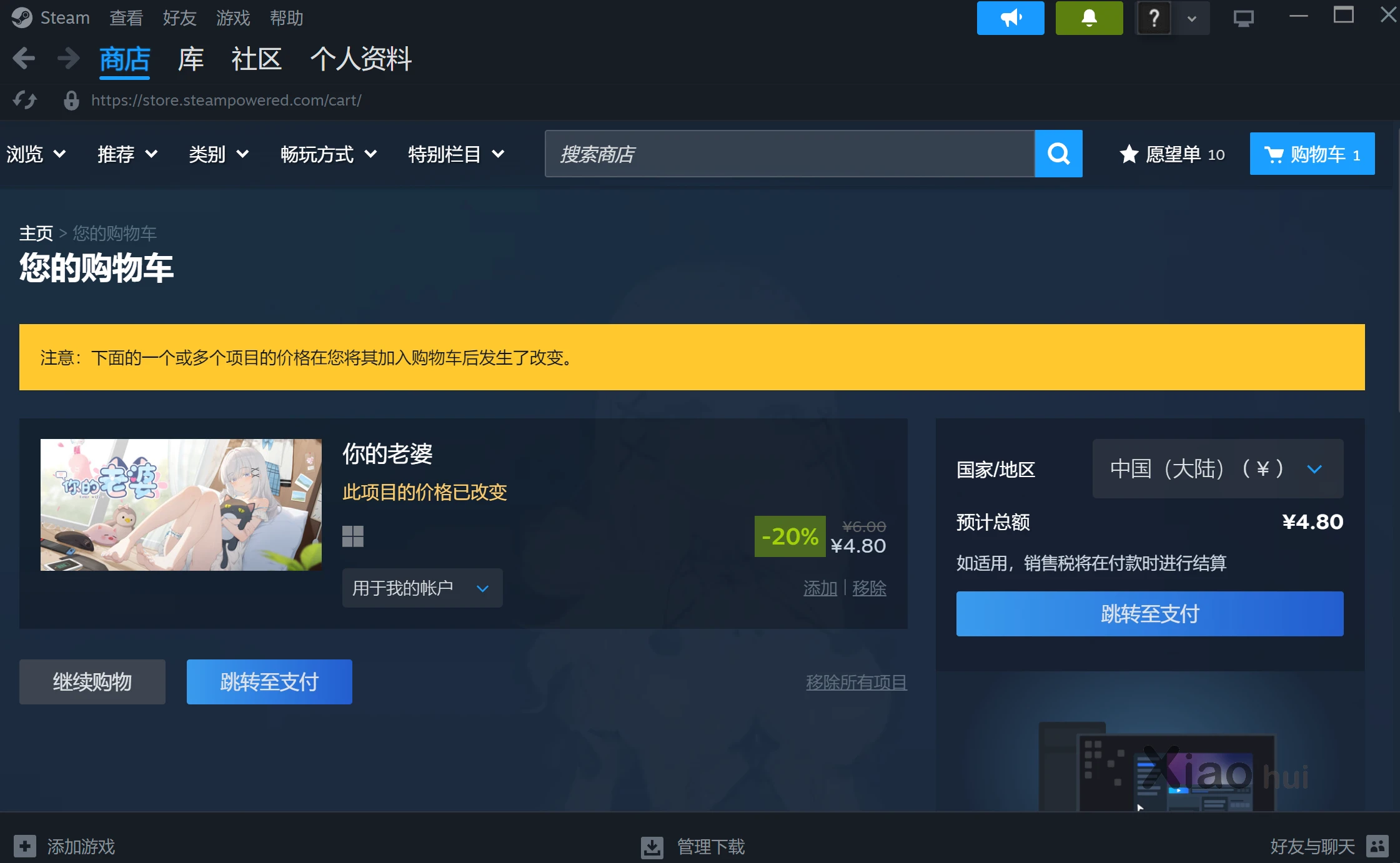1400x863 pixels.
Task: Click the store search magnifier button
Action: 1058,154
